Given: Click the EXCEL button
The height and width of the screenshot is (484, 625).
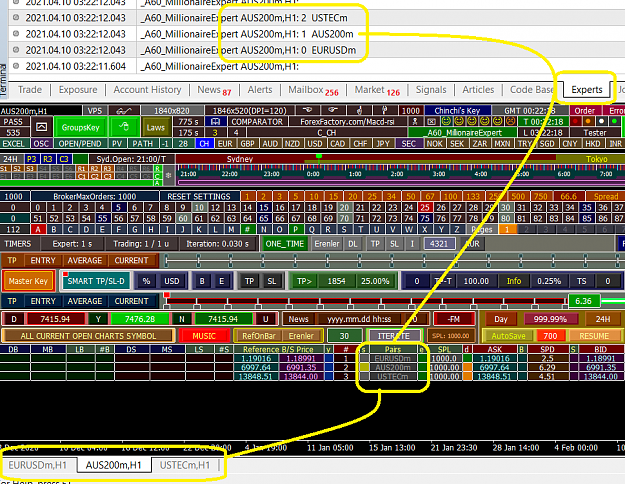Looking at the screenshot, I should coord(14,144).
